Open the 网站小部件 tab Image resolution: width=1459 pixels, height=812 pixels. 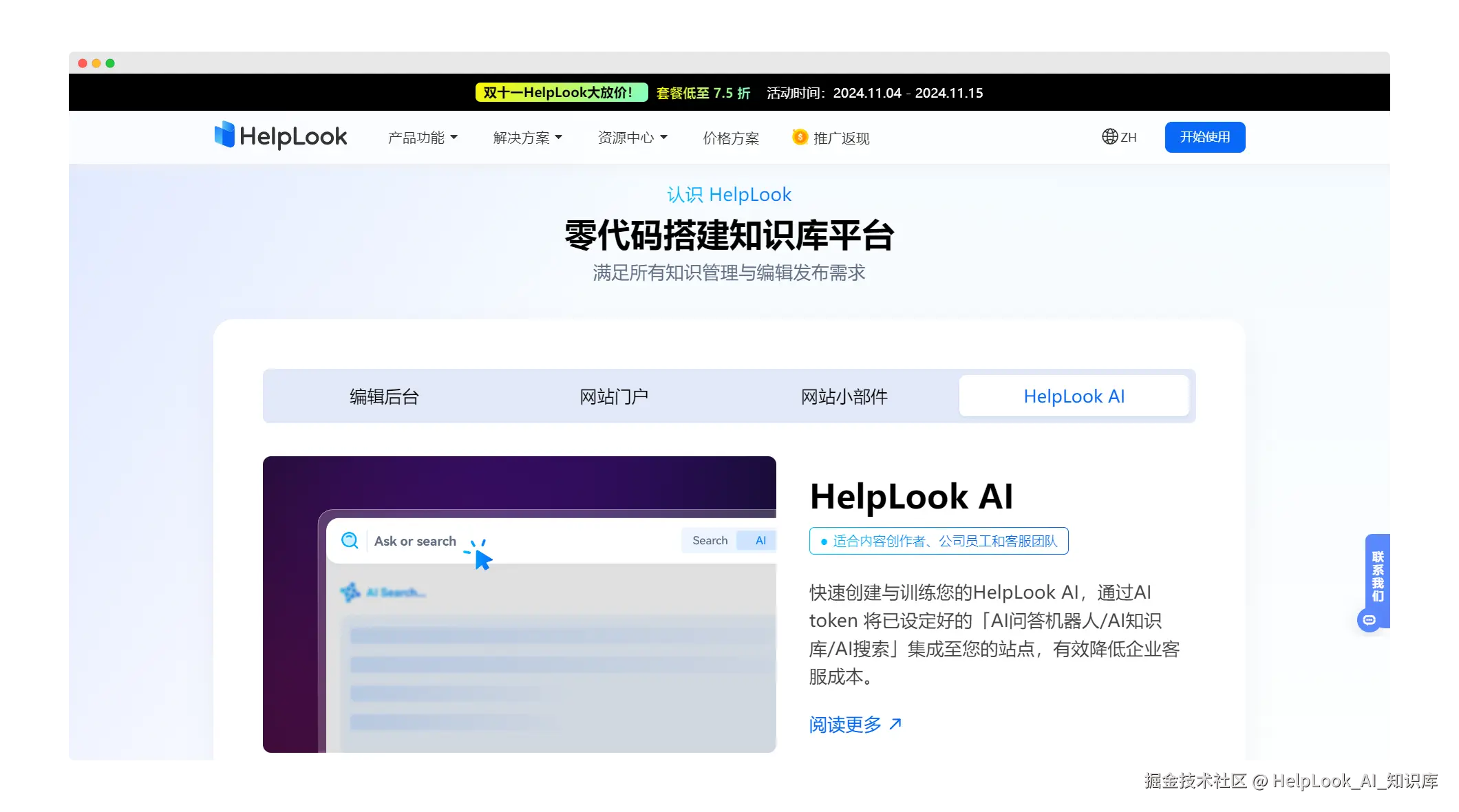pyautogui.click(x=844, y=396)
